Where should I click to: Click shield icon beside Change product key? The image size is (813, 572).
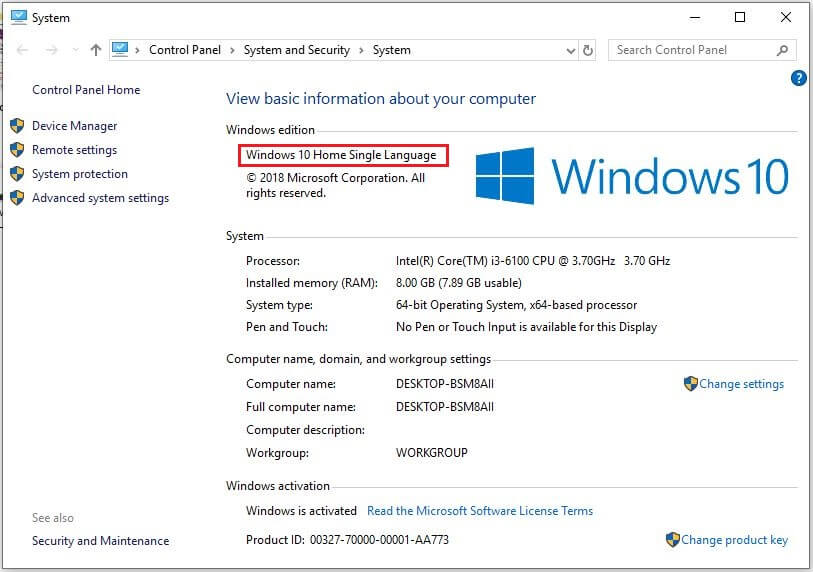coord(672,540)
